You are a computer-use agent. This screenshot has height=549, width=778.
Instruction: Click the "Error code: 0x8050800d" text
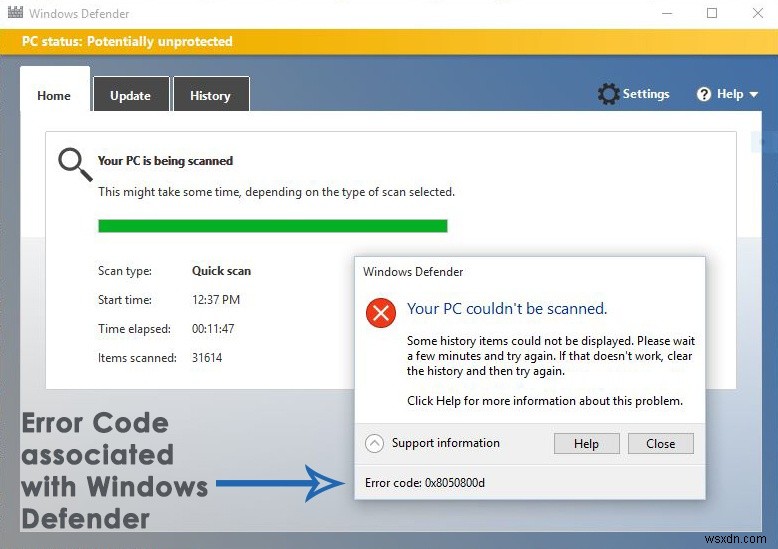[x=425, y=482]
